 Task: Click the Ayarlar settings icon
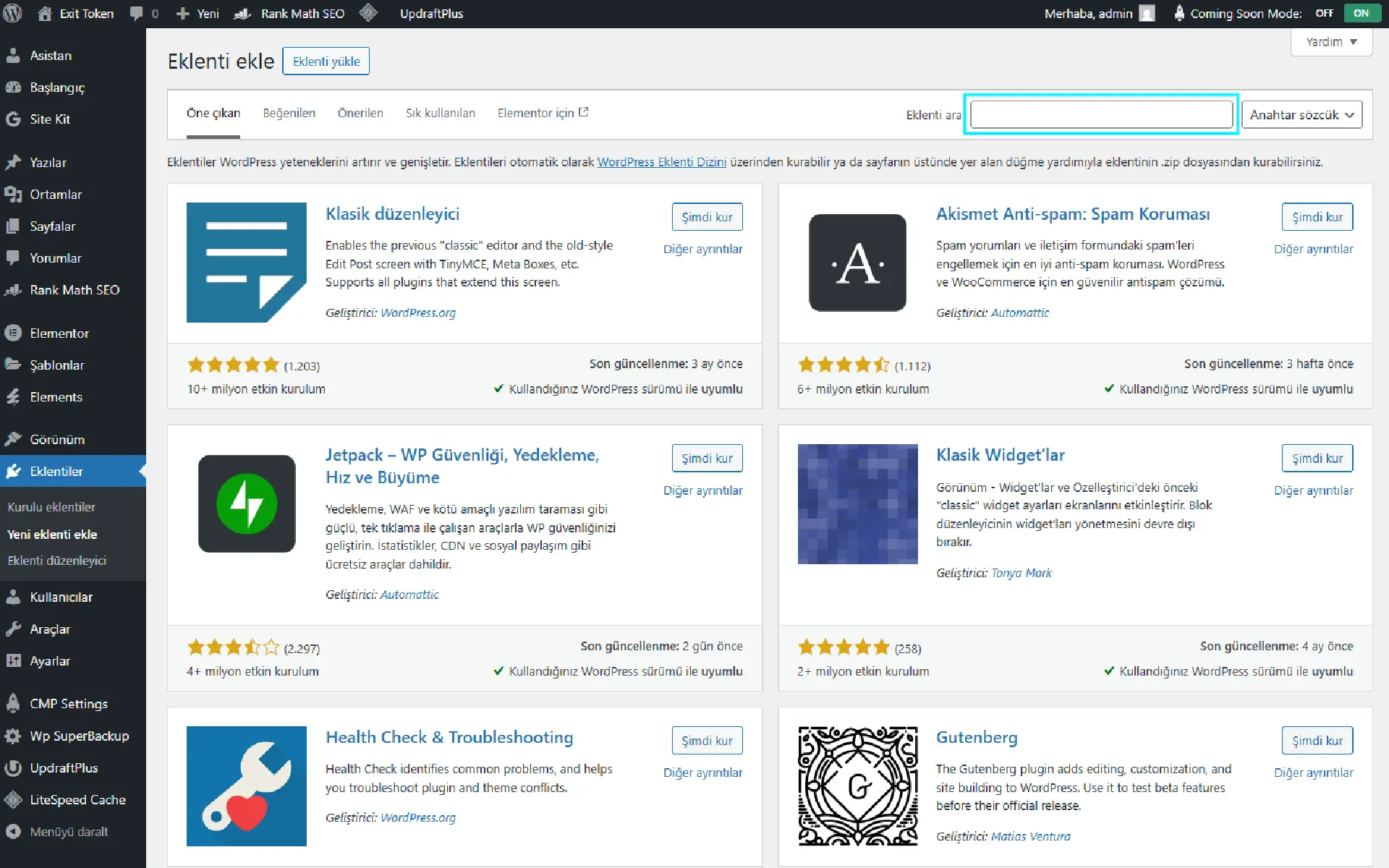13,660
